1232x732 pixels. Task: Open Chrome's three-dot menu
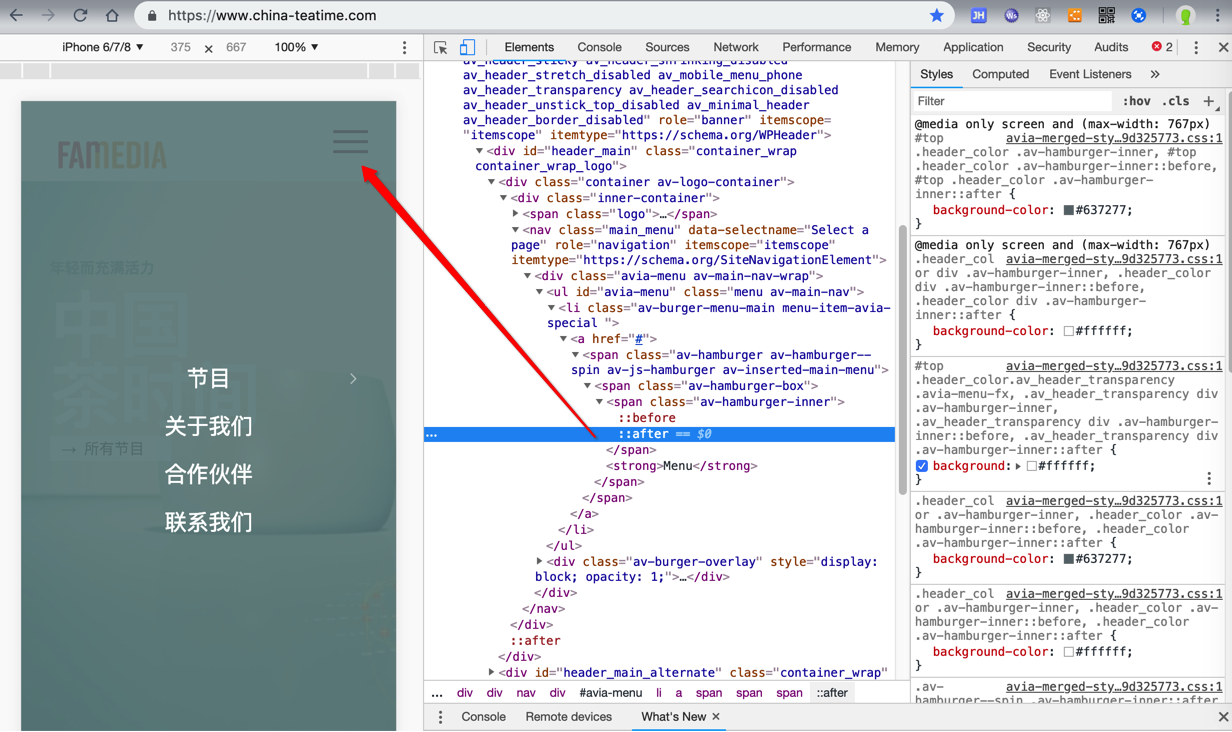(1217, 16)
